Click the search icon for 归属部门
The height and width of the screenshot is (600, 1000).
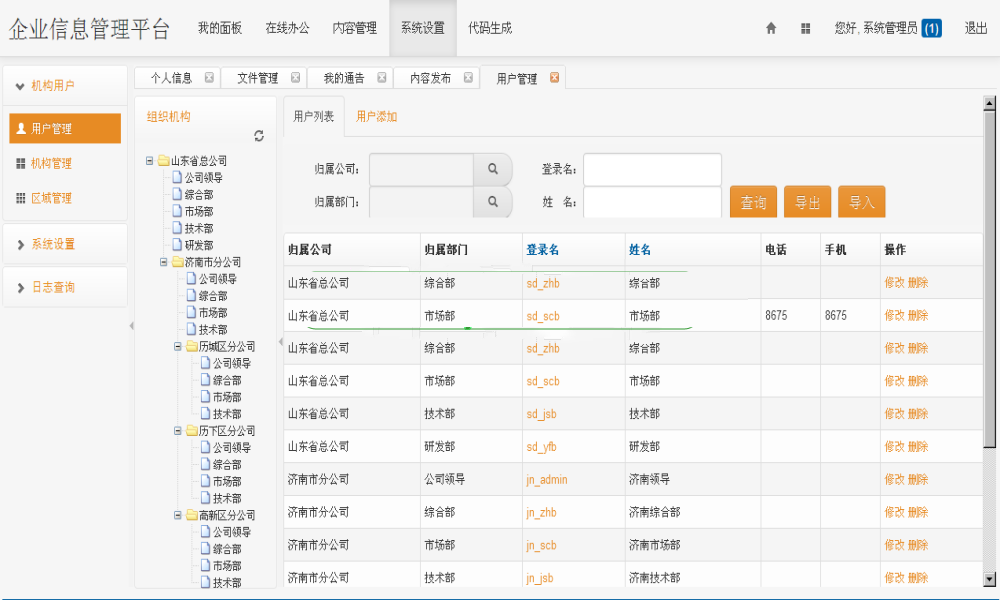492,201
